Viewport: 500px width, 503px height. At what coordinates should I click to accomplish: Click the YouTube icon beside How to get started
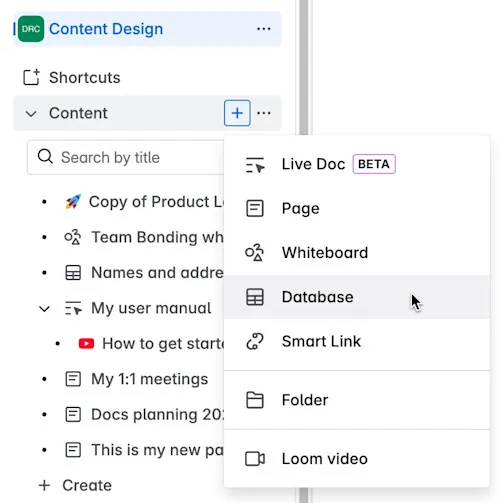[x=86, y=343]
